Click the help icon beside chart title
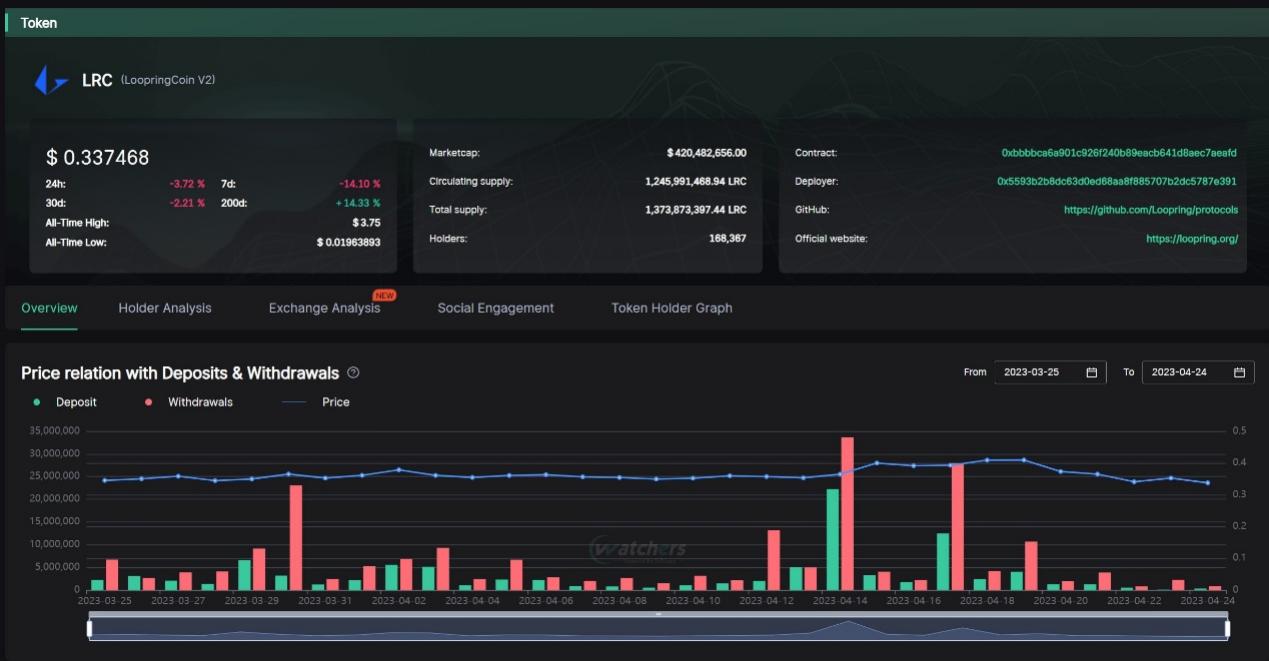The width and height of the screenshot is (1269, 661). pyautogui.click(x=353, y=372)
